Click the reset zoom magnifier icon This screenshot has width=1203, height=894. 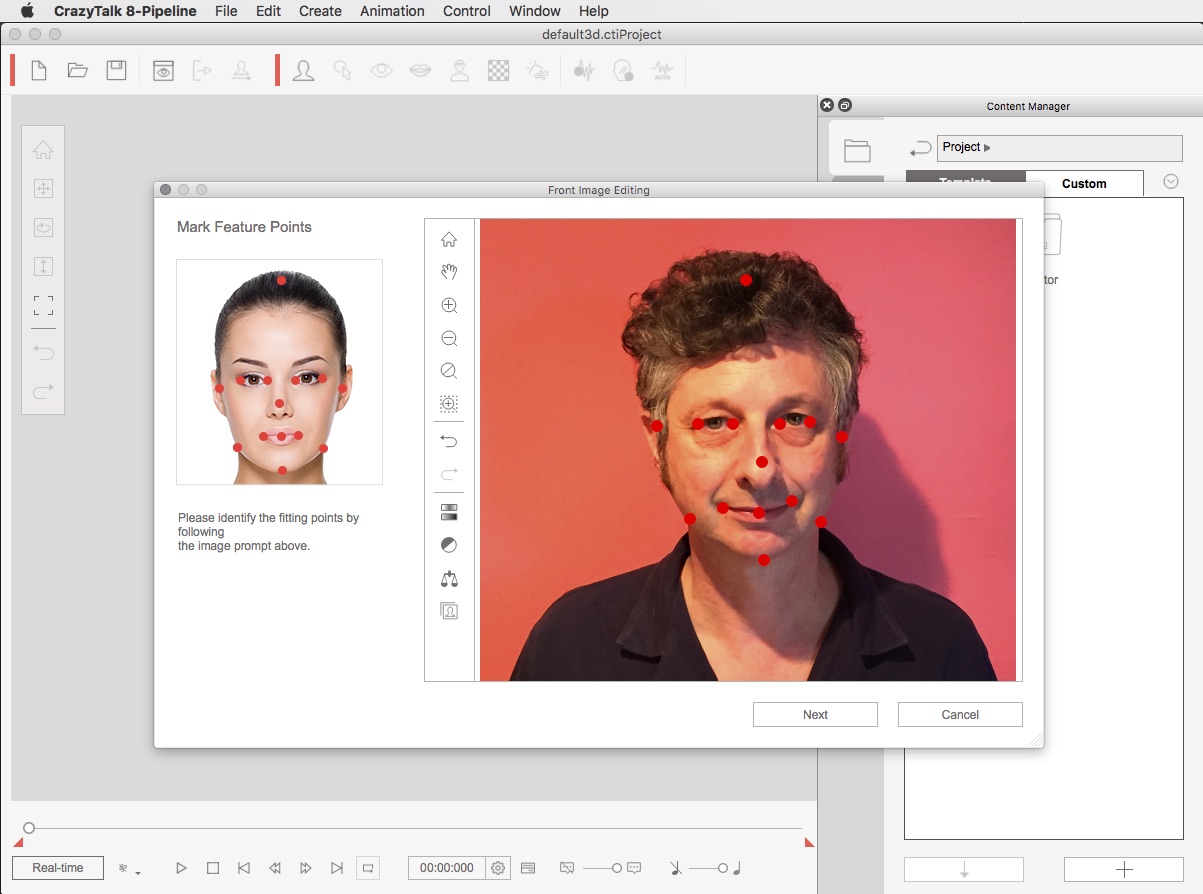[x=449, y=372]
